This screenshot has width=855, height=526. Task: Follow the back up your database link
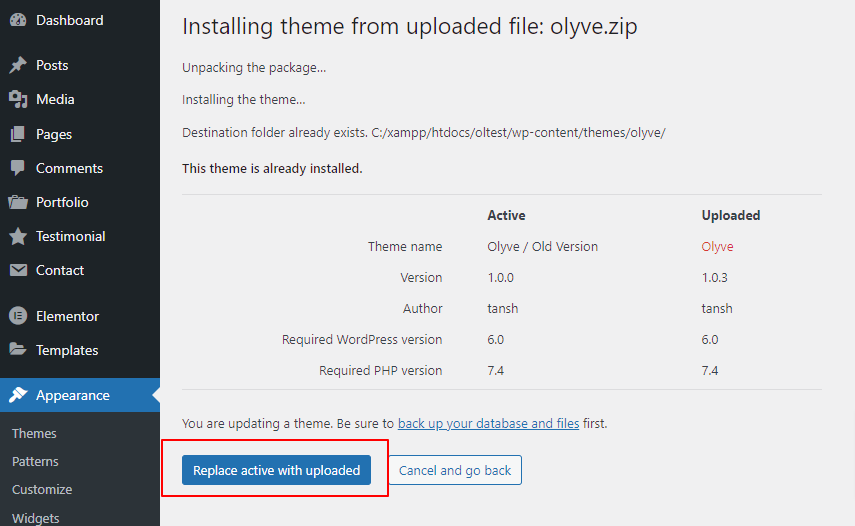[488, 423]
